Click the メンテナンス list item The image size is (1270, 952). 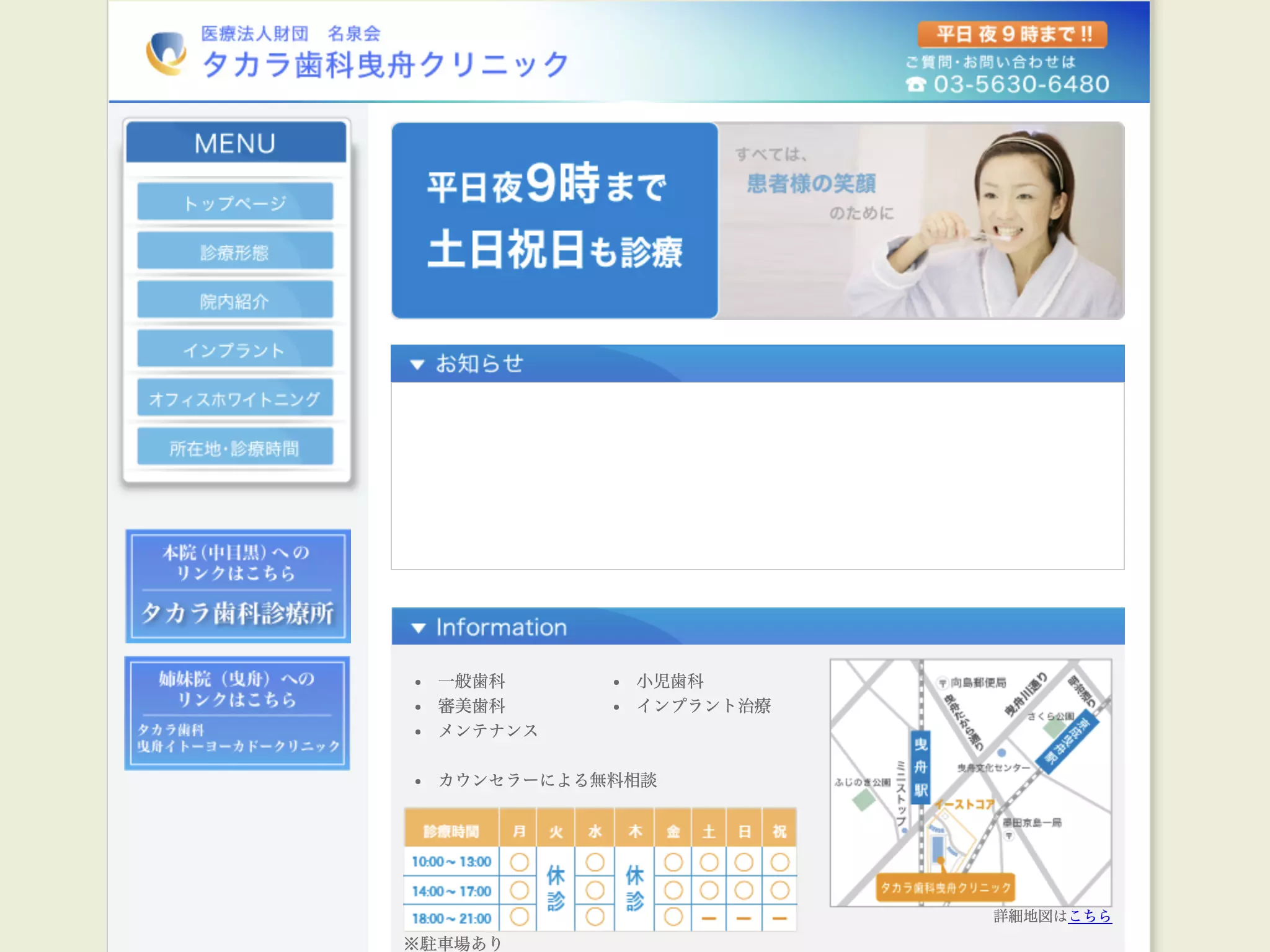coord(488,731)
